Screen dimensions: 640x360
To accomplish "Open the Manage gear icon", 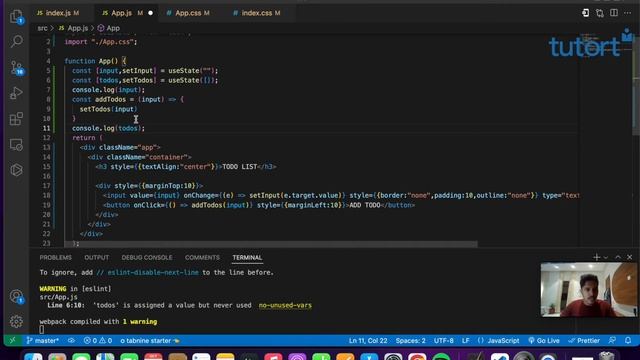I will (16, 322).
